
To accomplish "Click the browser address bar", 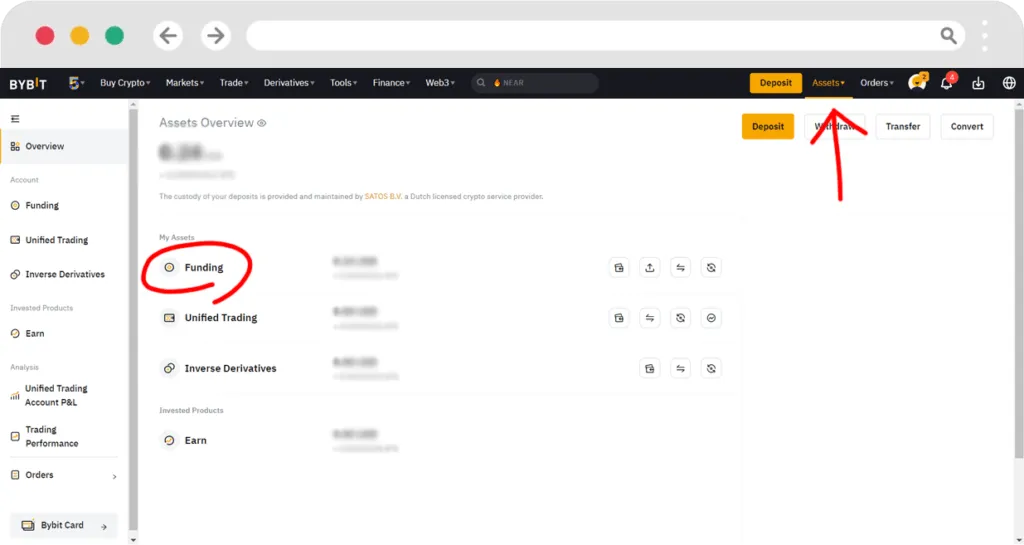I will [x=605, y=35].
